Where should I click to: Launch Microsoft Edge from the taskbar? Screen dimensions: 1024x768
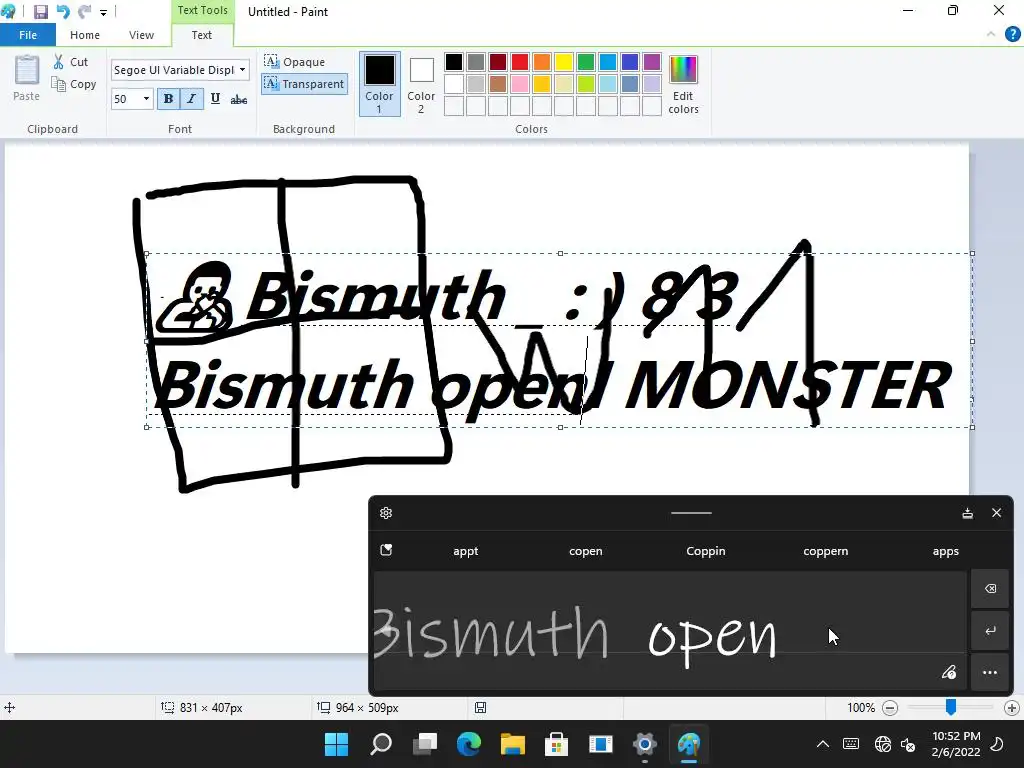coord(469,744)
